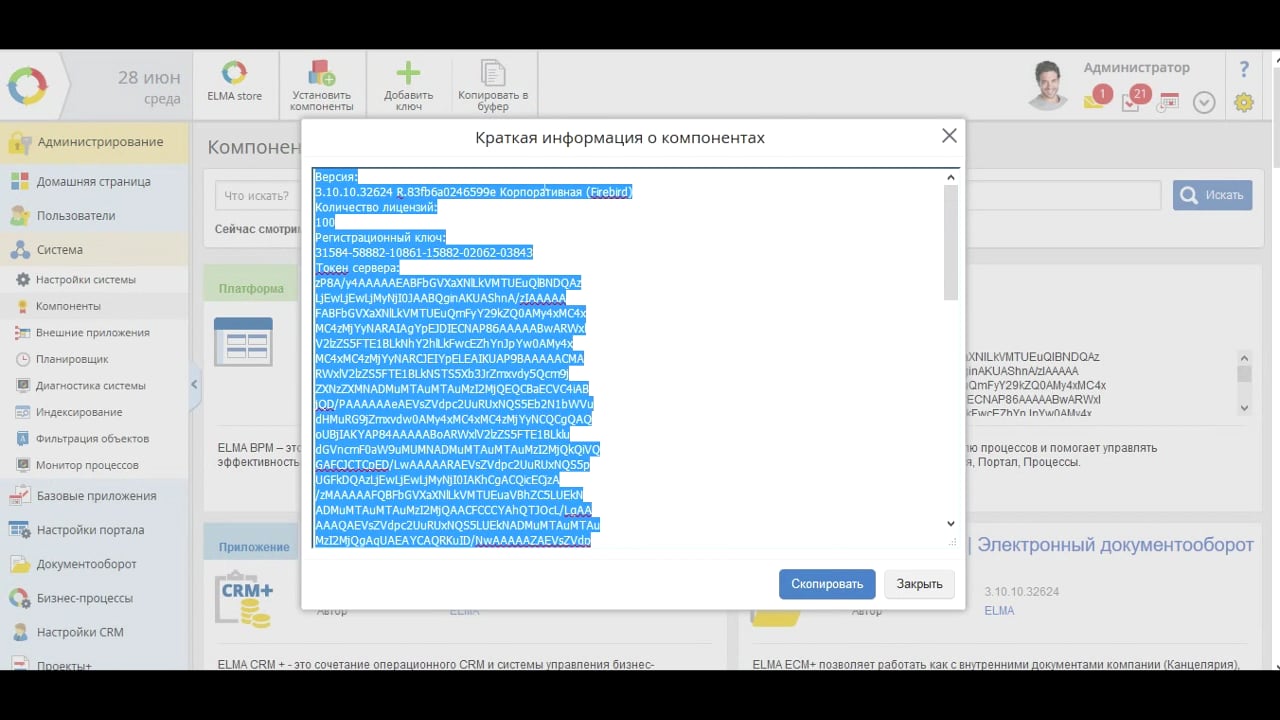Open the help question mark
The height and width of the screenshot is (720, 1280).
(x=1244, y=69)
